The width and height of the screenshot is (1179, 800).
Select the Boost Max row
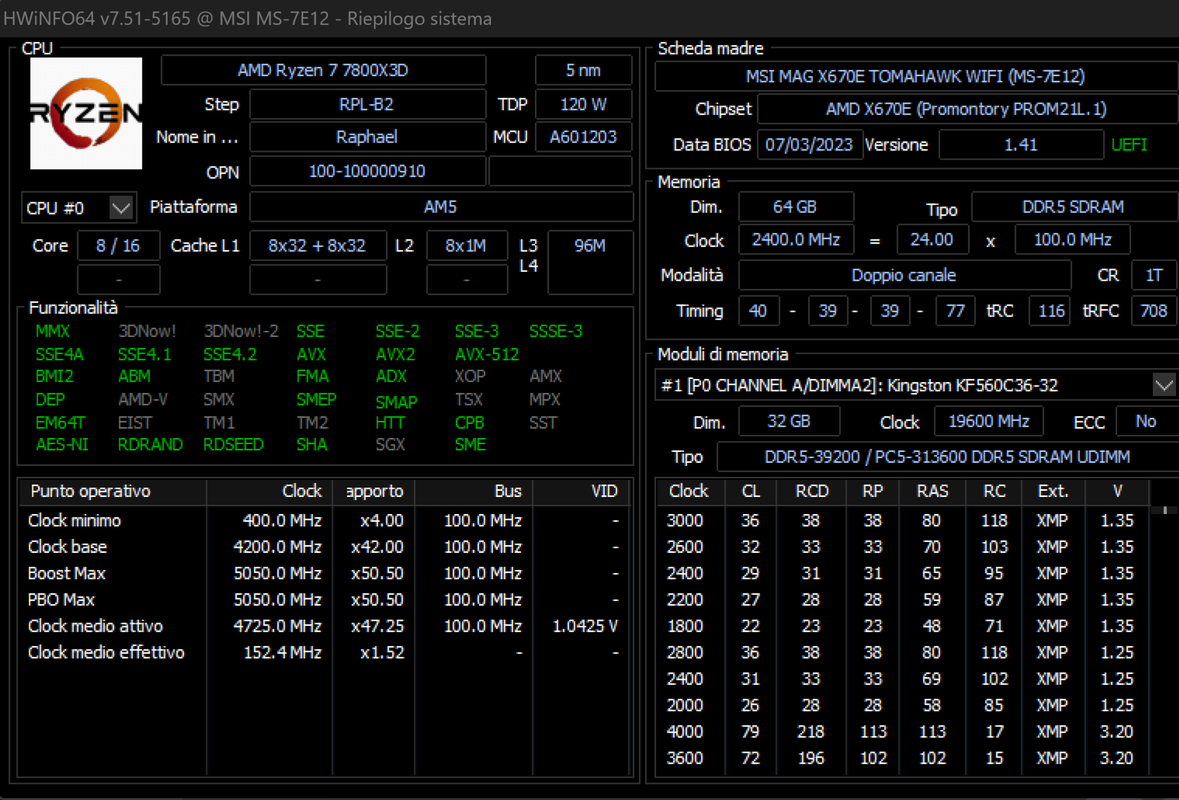(323, 573)
